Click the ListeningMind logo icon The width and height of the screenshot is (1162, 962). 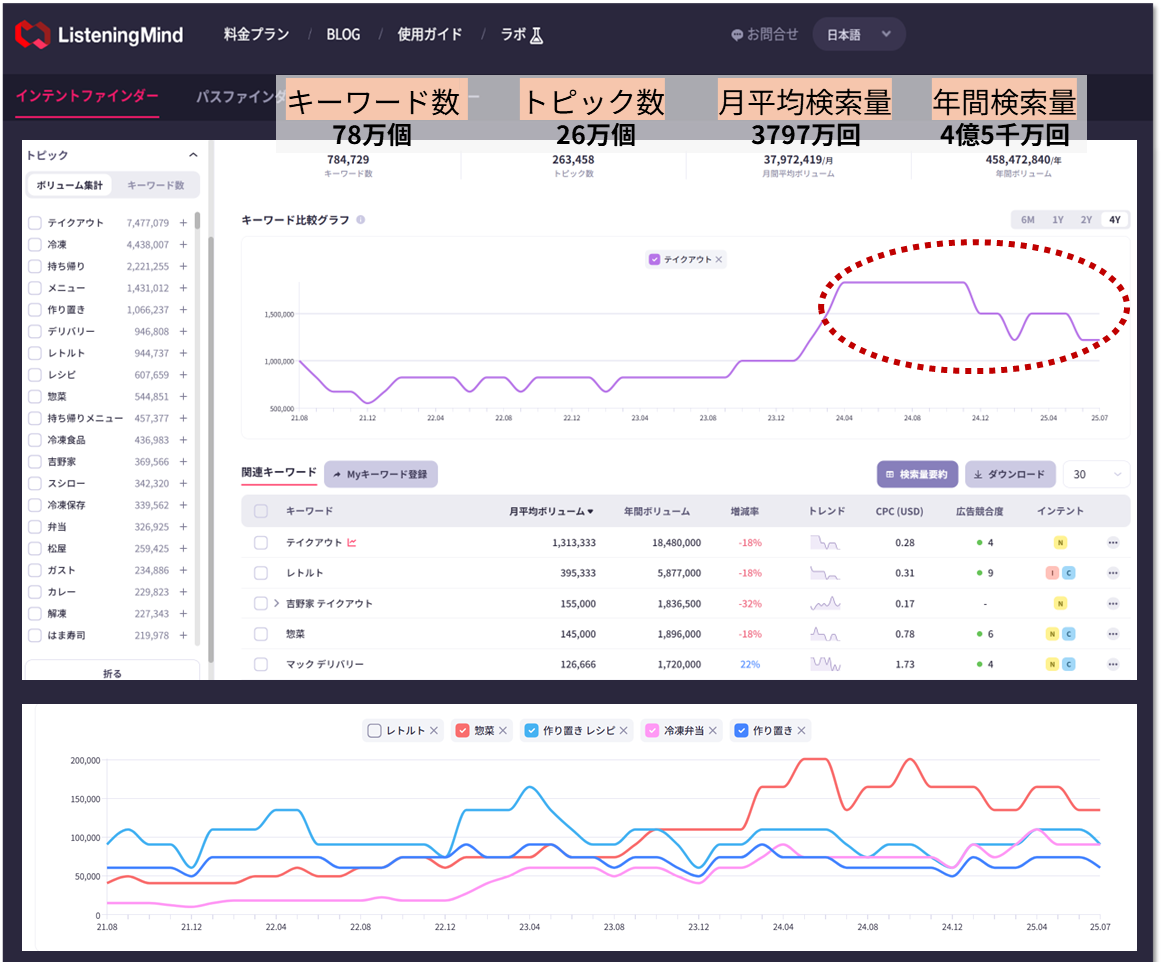(x=33, y=34)
